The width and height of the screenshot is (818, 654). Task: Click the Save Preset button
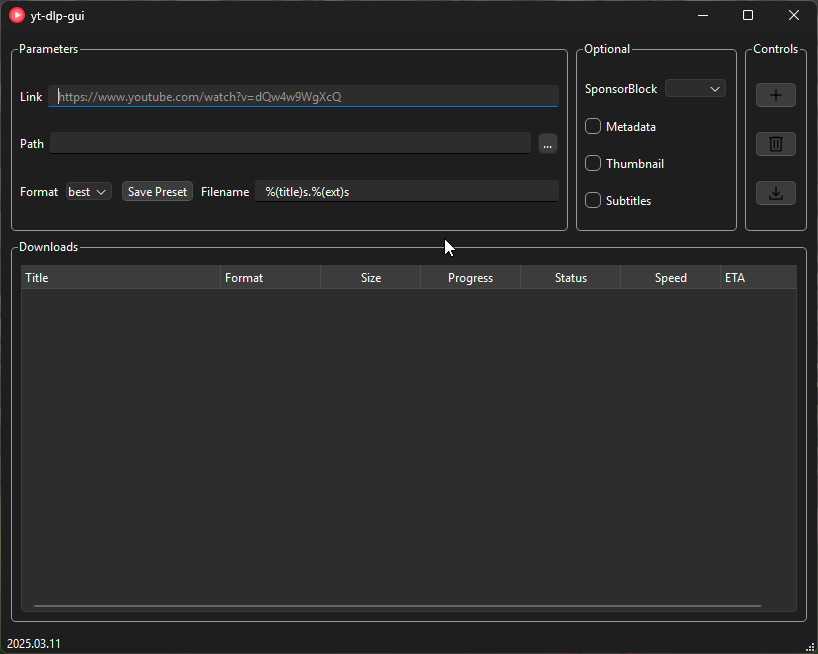coord(157,191)
